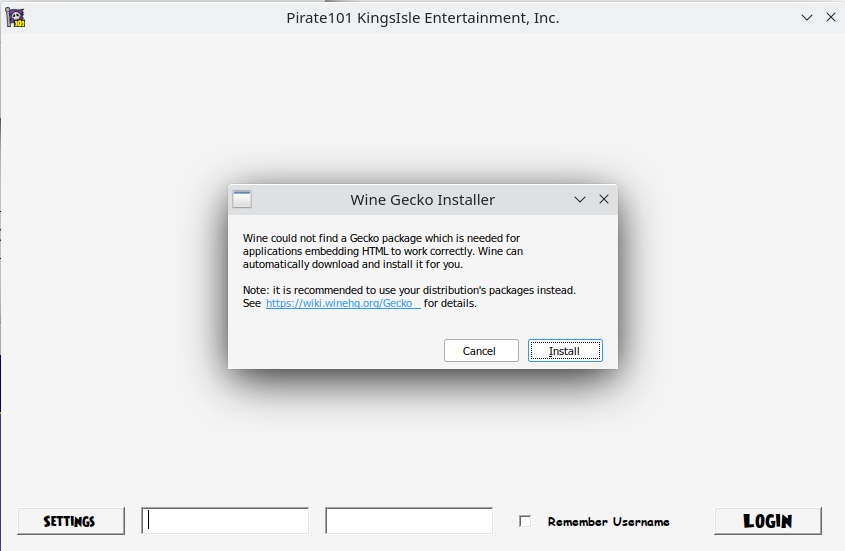Click the 'for details.' text after link
The height and width of the screenshot is (551, 845).
(x=450, y=303)
